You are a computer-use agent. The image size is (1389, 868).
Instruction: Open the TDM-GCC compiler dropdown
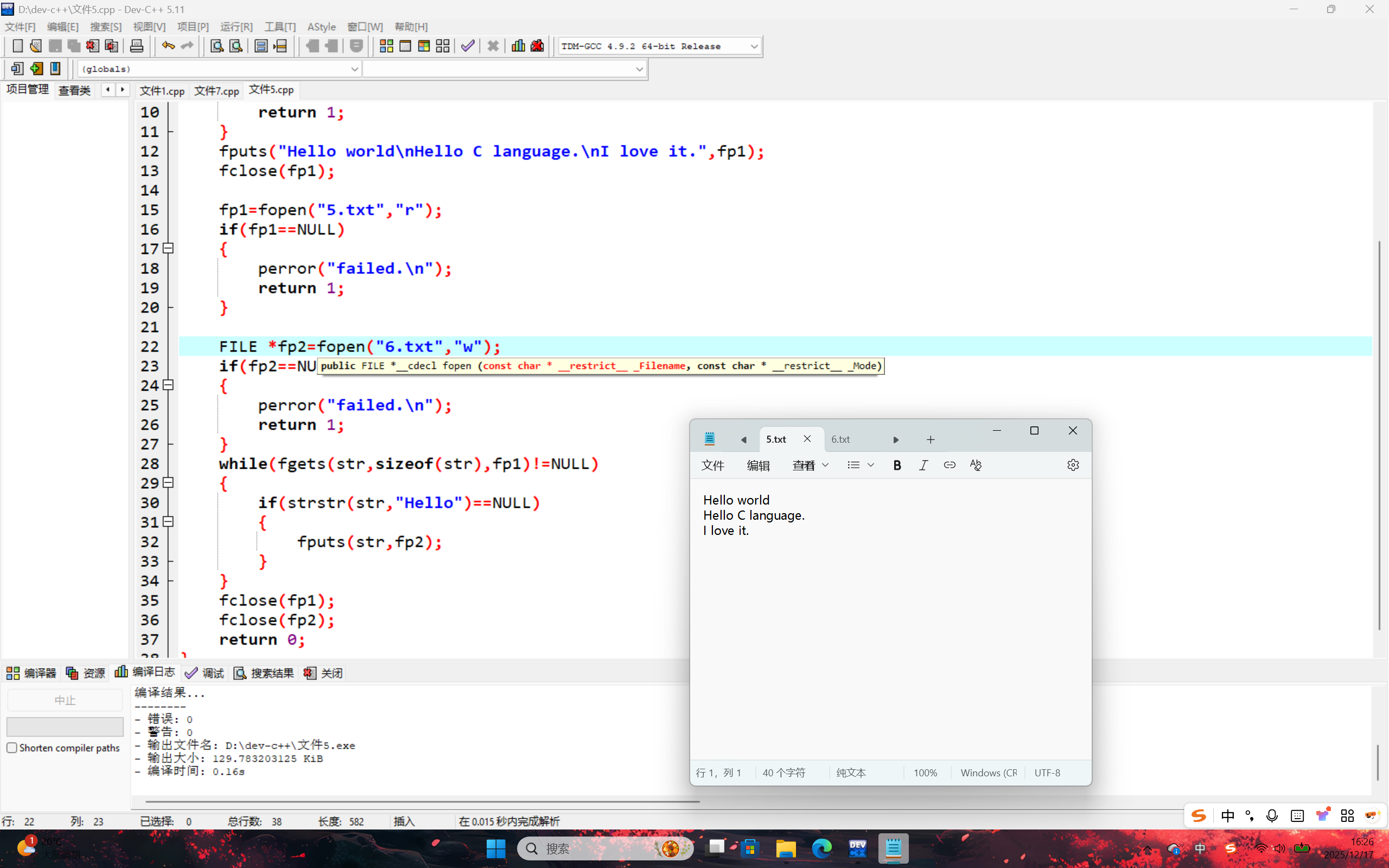pos(754,47)
